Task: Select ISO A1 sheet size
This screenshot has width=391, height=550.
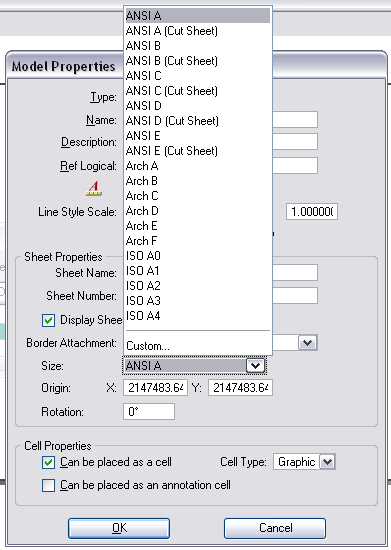Action: [x=198, y=271]
